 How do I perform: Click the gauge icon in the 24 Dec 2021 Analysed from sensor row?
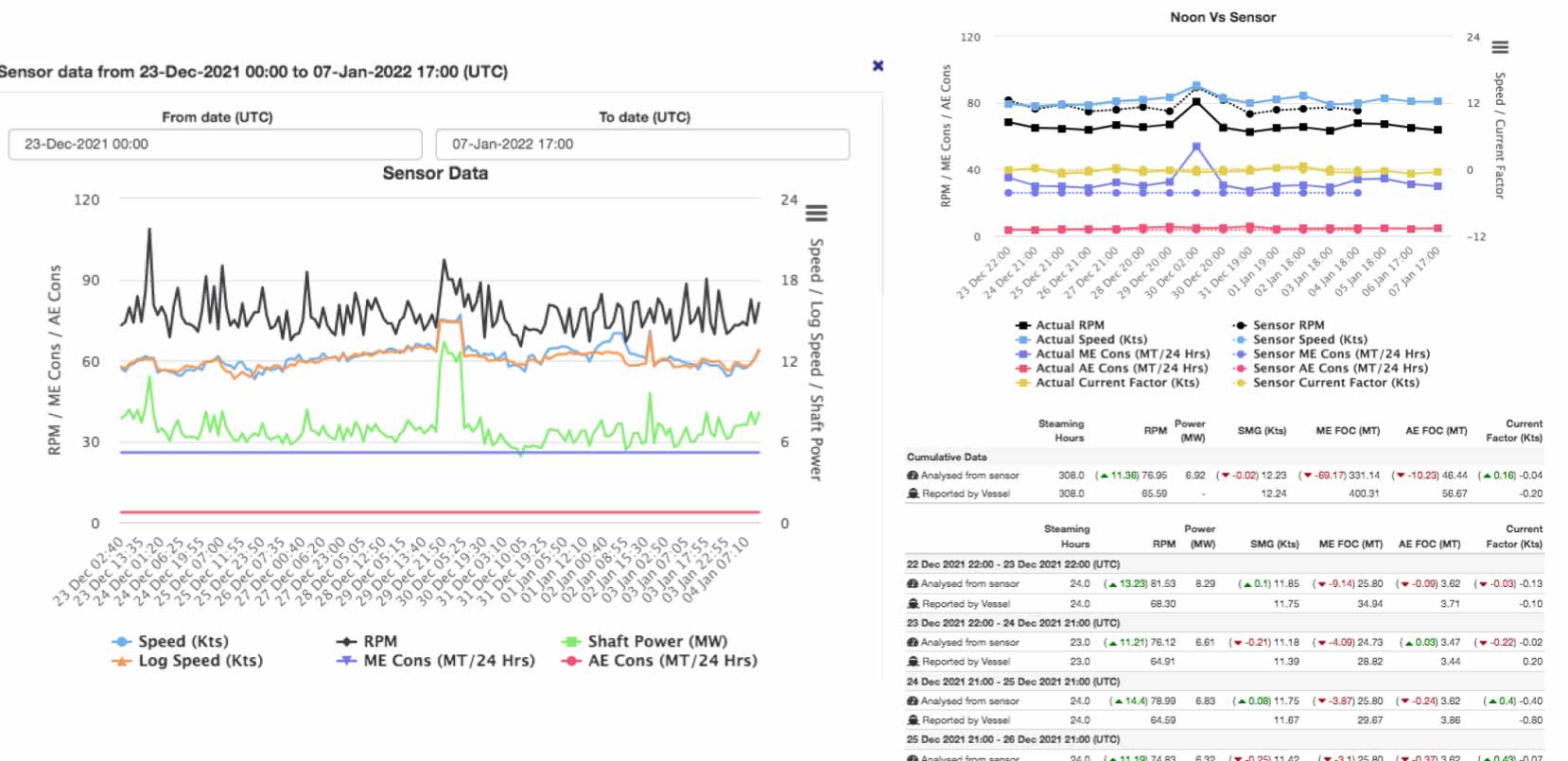pyautogui.click(x=913, y=701)
